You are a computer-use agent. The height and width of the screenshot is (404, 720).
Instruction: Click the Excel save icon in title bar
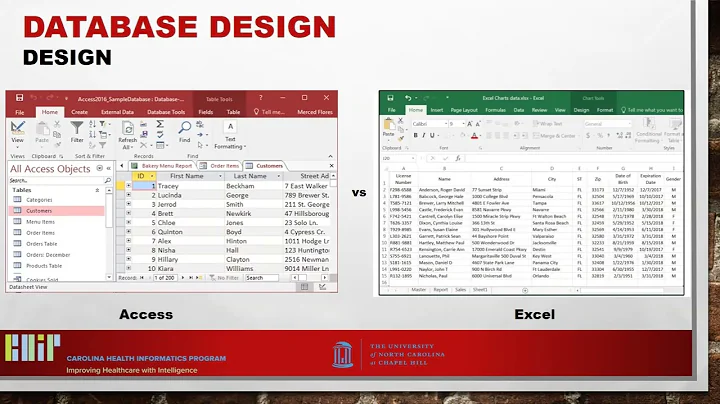(390, 98)
